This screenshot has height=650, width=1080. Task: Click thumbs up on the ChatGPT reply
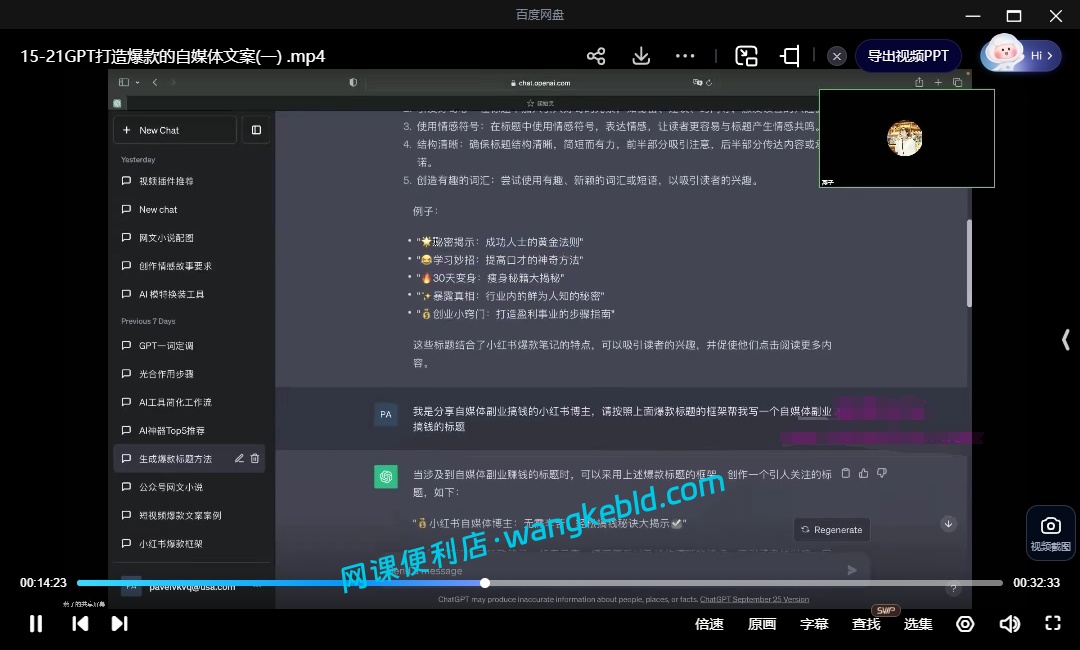pyautogui.click(x=864, y=473)
